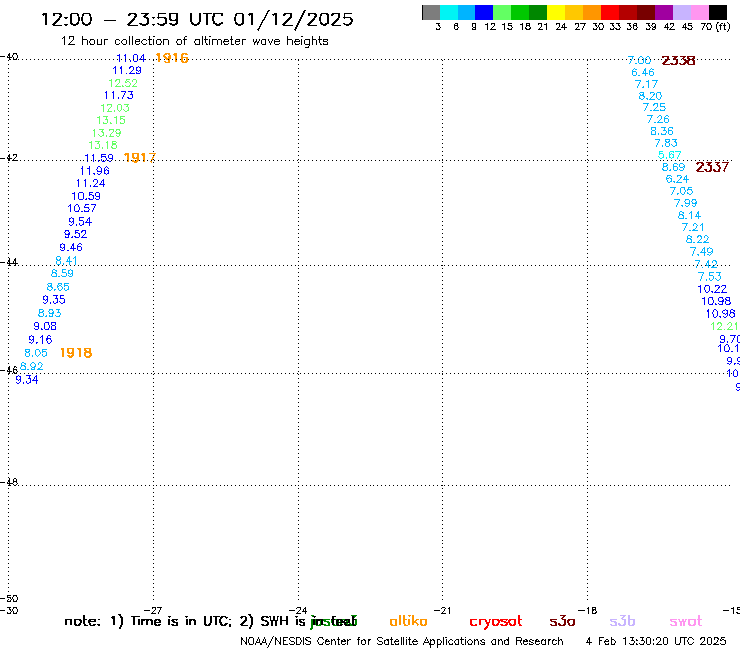Click the purple swatch in the color scale
The image size is (740, 650).
tap(664, 12)
